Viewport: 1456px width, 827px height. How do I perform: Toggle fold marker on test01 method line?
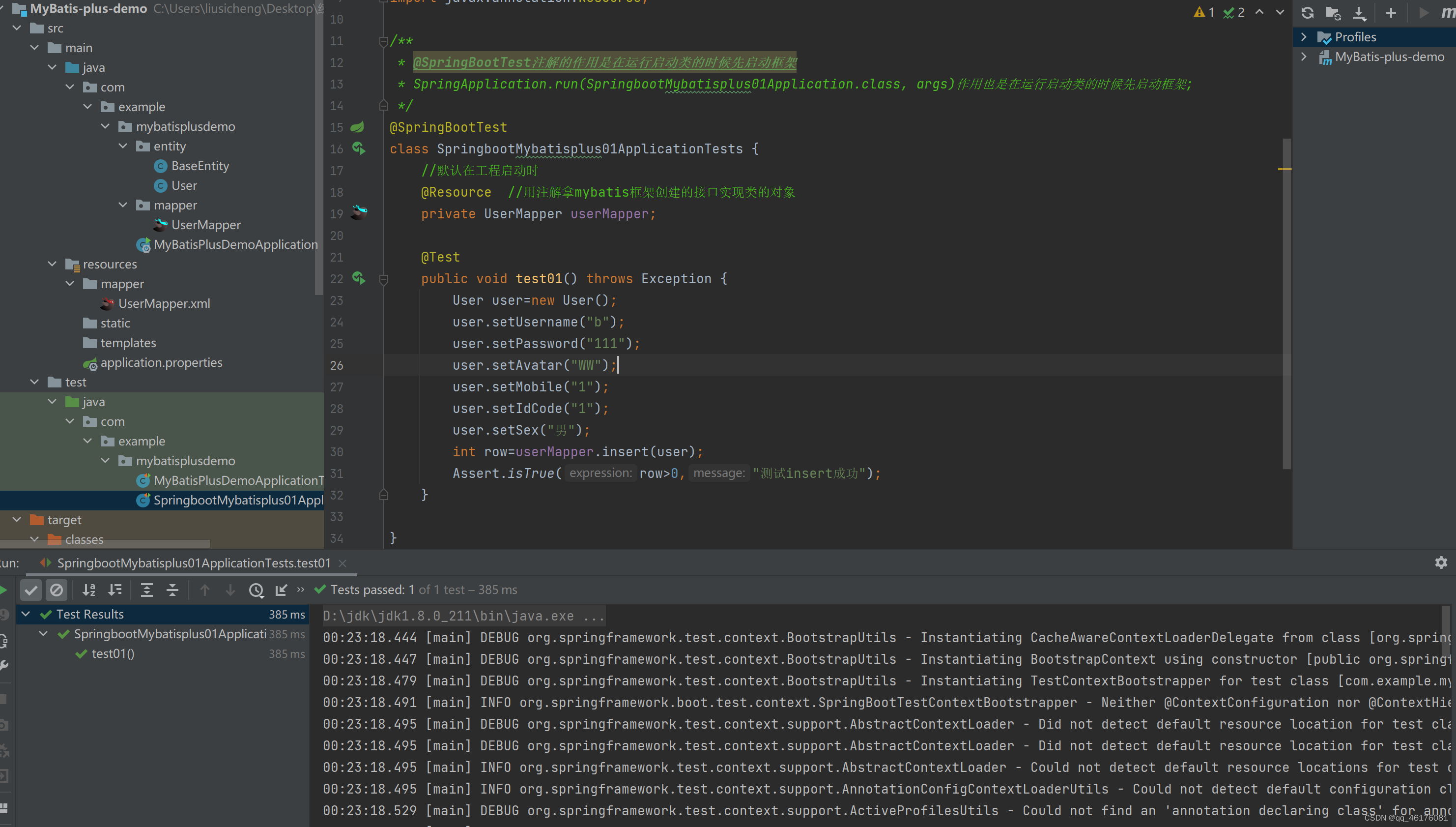[384, 279]
